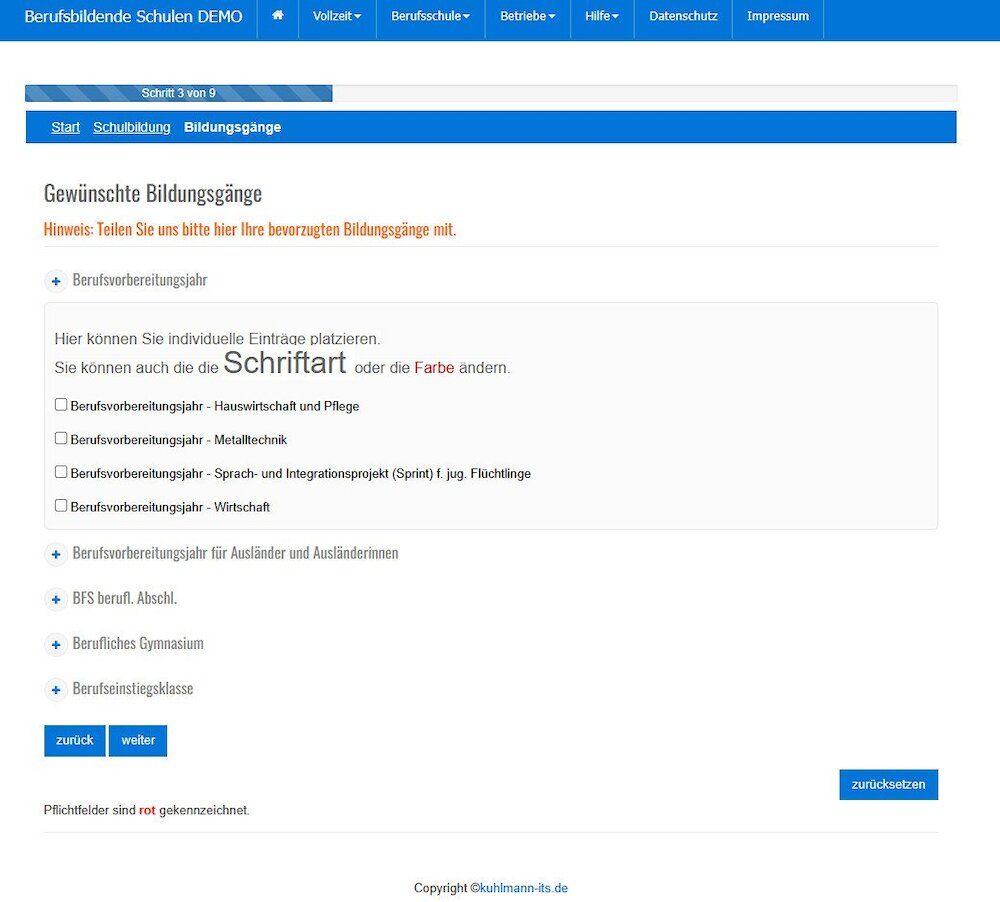Enable the Wirtschaft checkbox
Screen dimensions: 1000x902
61,505
